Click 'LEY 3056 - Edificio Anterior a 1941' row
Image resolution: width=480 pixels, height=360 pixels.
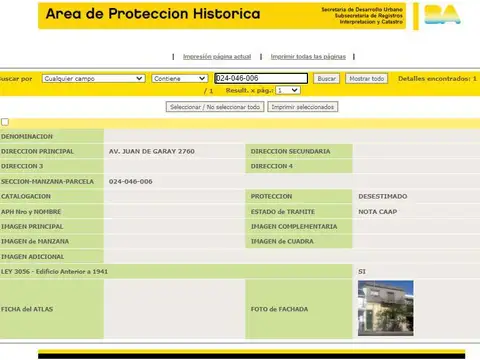click(x=176, y=272)
